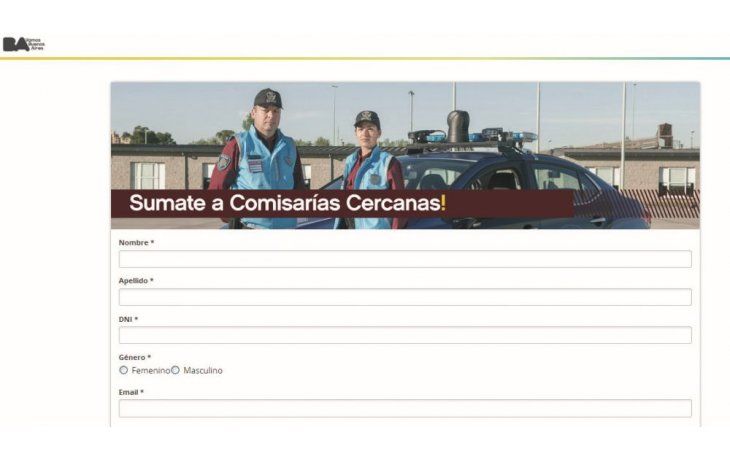Select the Femenino radio button

[x=123, y=370]
